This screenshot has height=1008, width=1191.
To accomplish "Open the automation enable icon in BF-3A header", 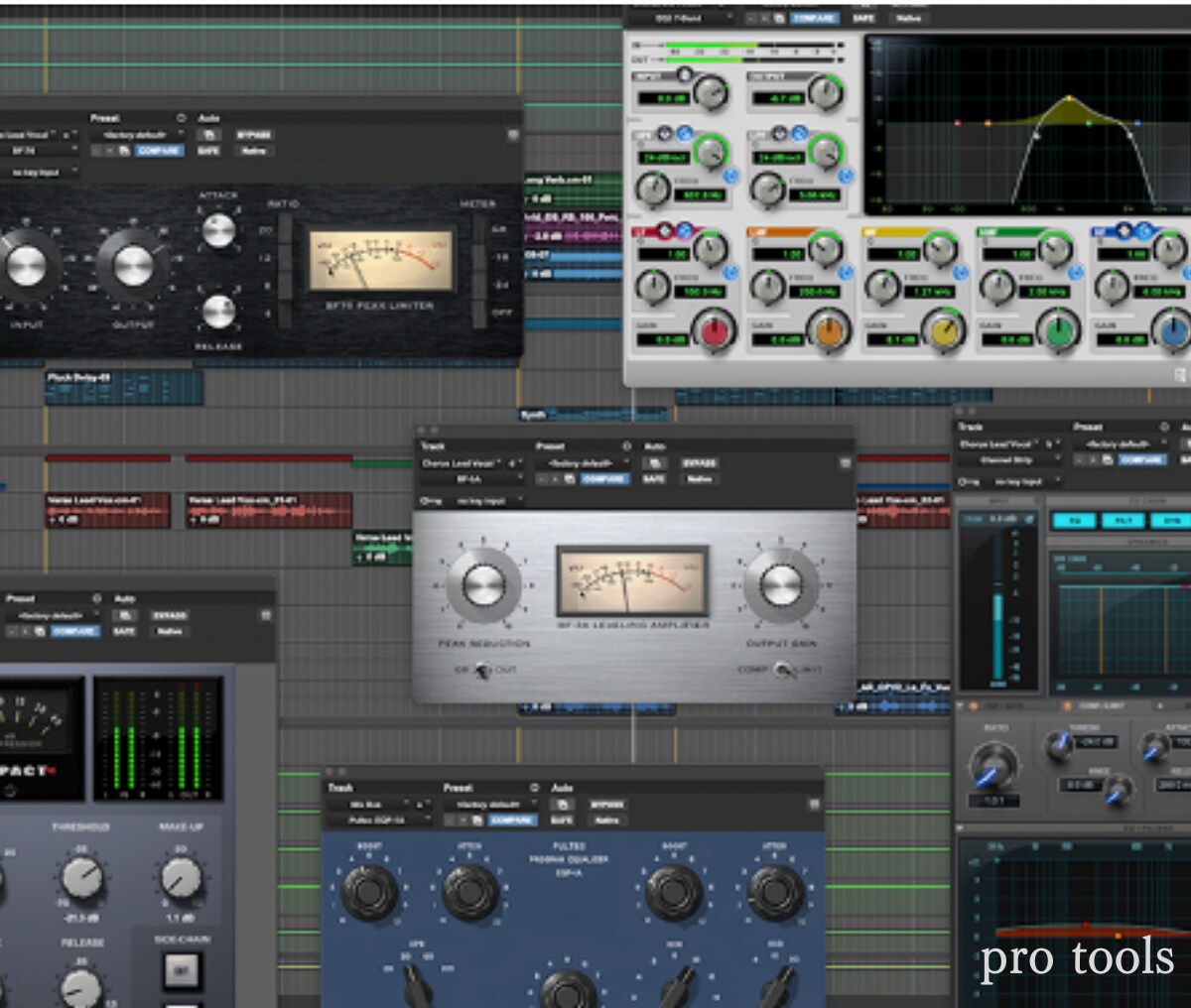I will click(x=654, y=463).
